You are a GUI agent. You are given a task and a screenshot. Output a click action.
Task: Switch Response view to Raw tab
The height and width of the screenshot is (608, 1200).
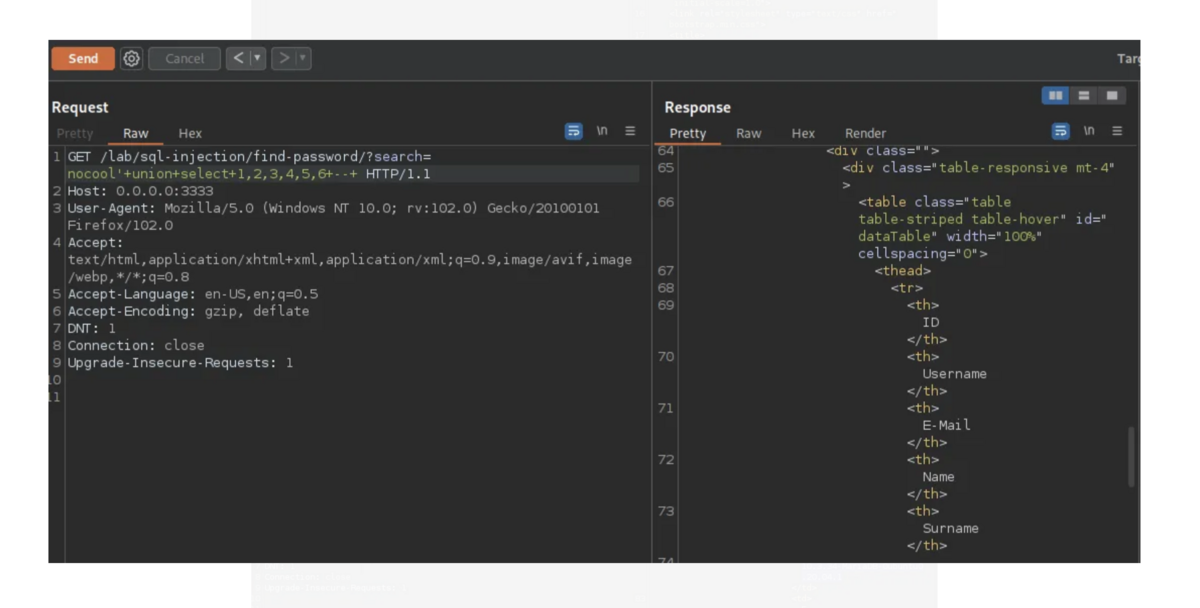click(748, 133)
